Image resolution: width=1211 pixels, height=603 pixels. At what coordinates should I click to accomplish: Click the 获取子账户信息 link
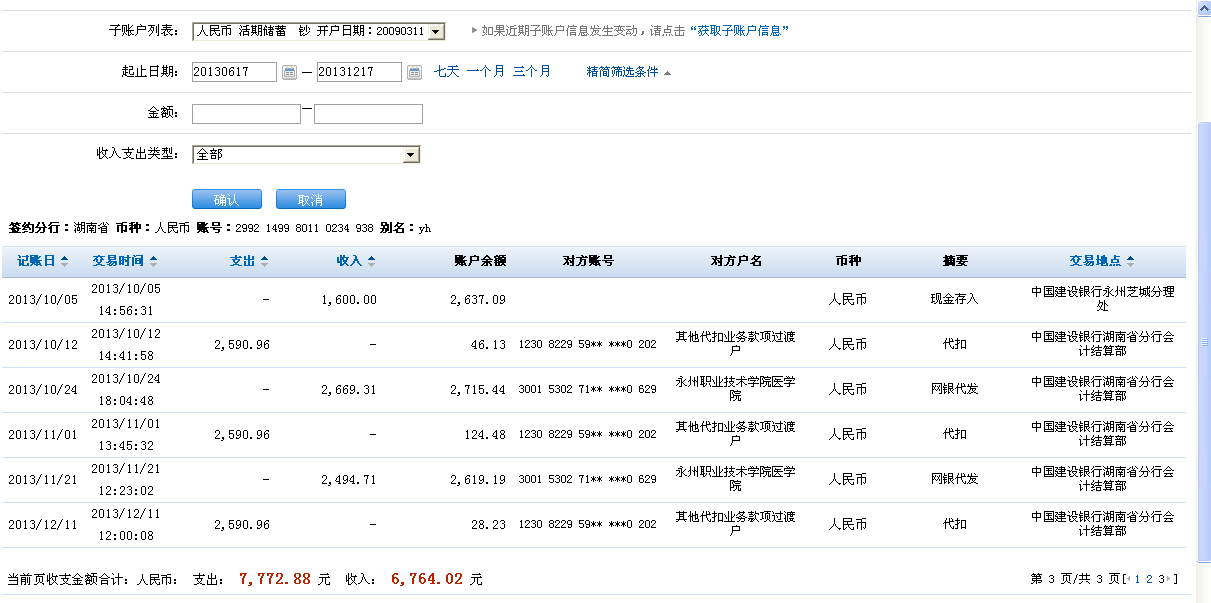point(739,31)
